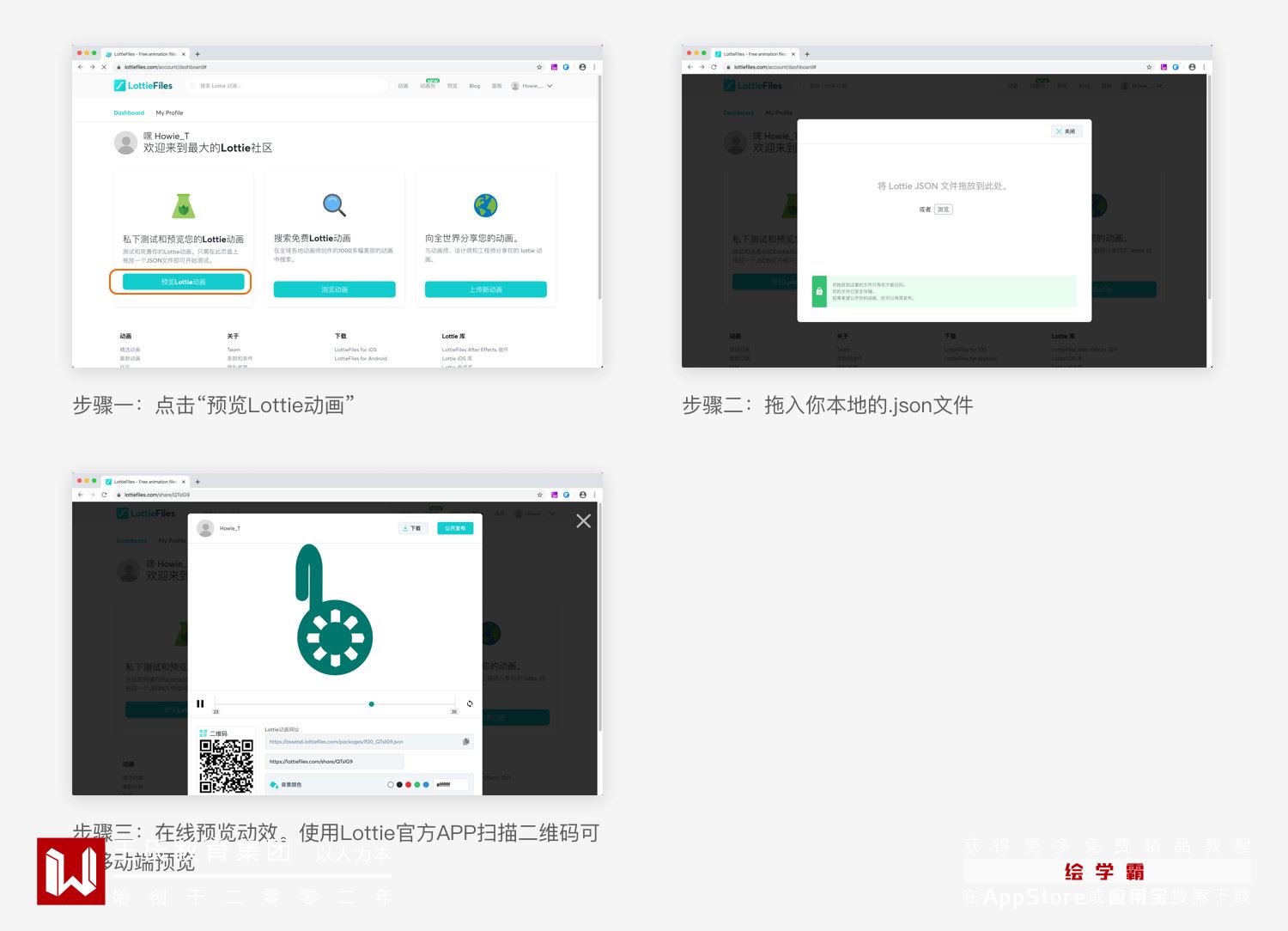Bookmark the page in the step-two browser

(1149, 67)
